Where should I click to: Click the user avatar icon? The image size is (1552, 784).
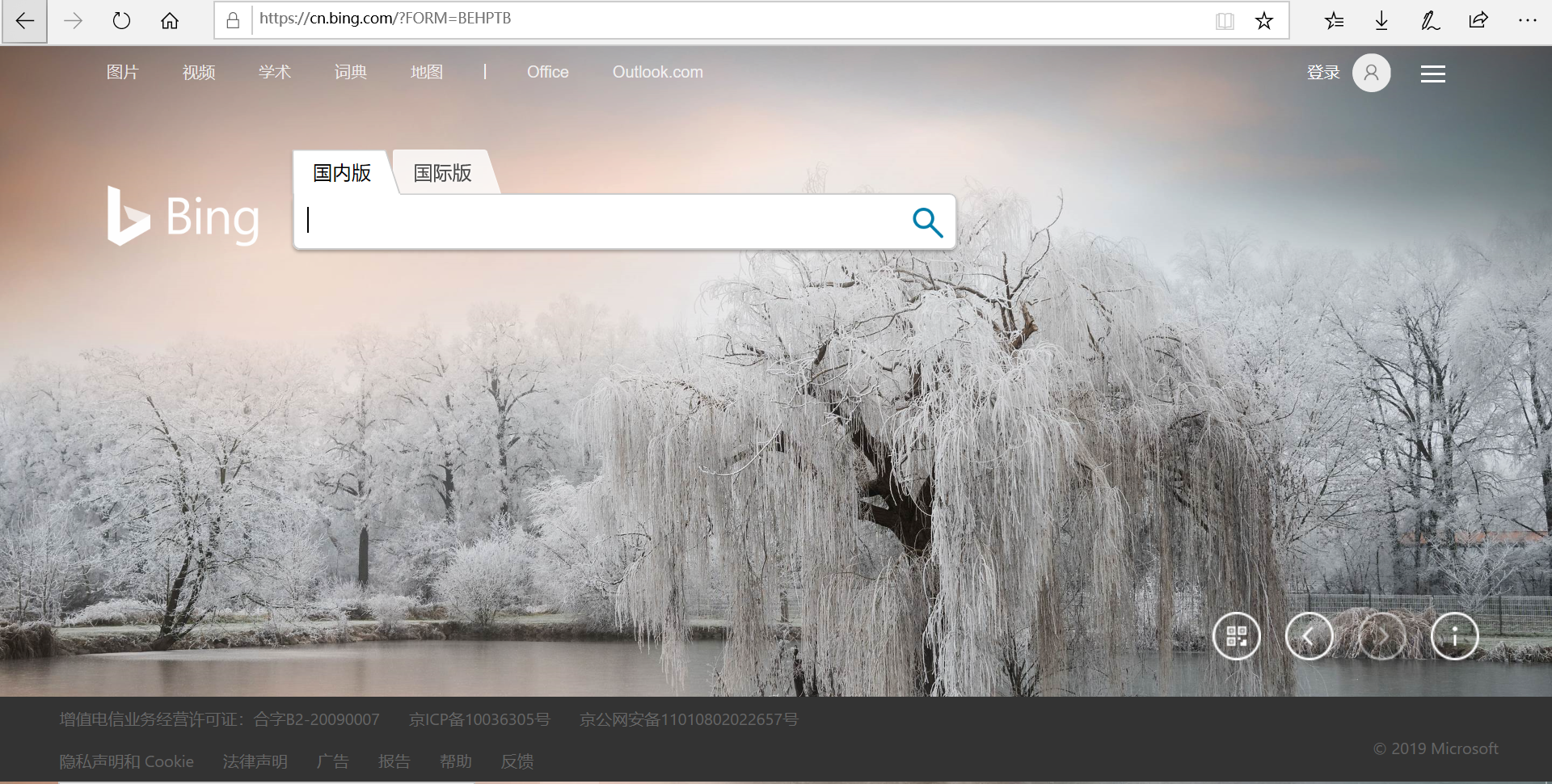1372,73
